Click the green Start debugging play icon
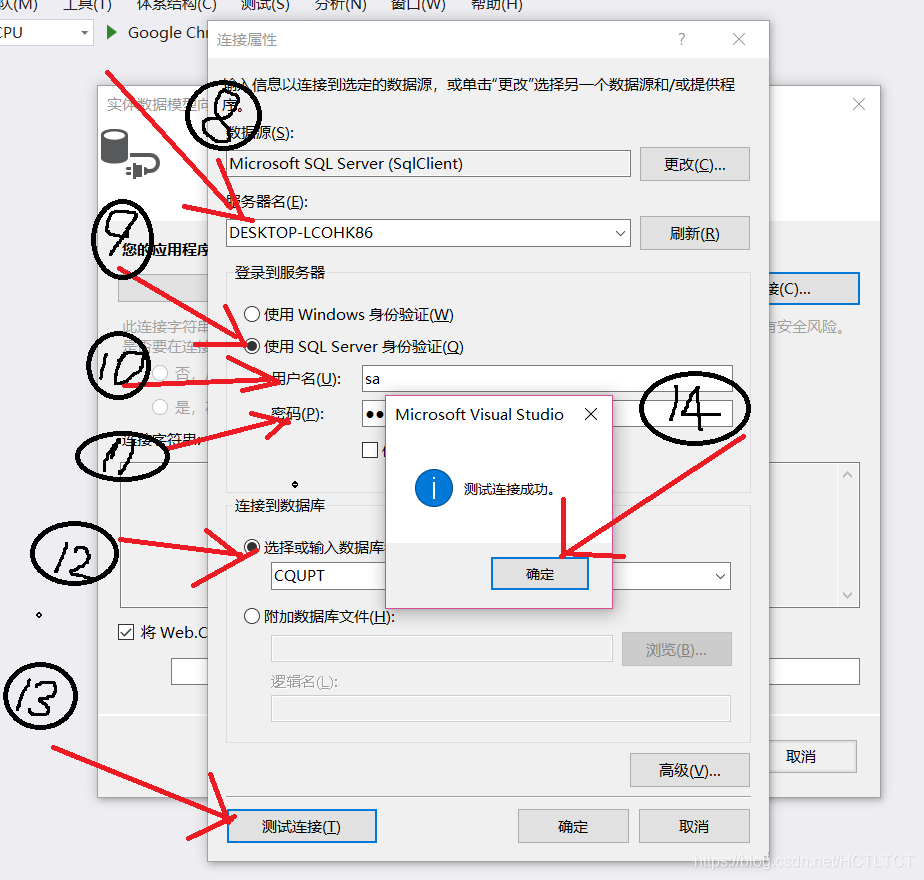 click(x=111, y=32)
